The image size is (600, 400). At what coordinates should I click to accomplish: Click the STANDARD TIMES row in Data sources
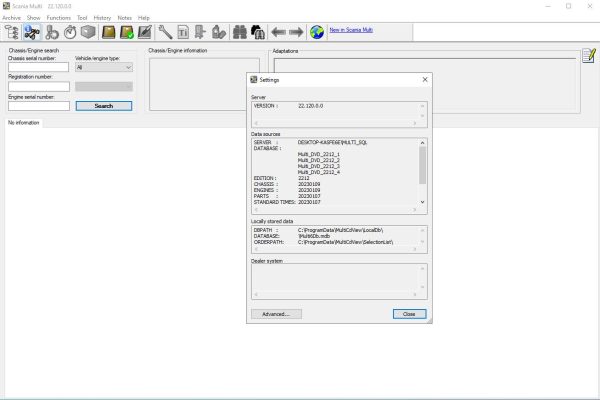point(287,202)
